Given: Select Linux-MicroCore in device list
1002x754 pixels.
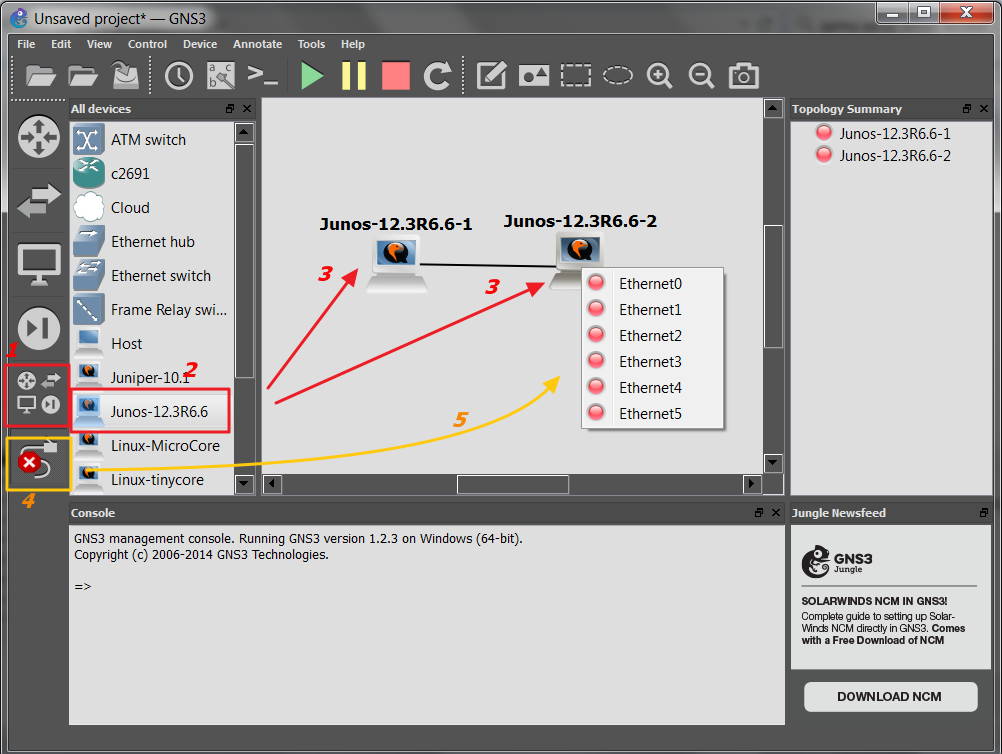Looking at the screenshot, I should tap(152, 445).
